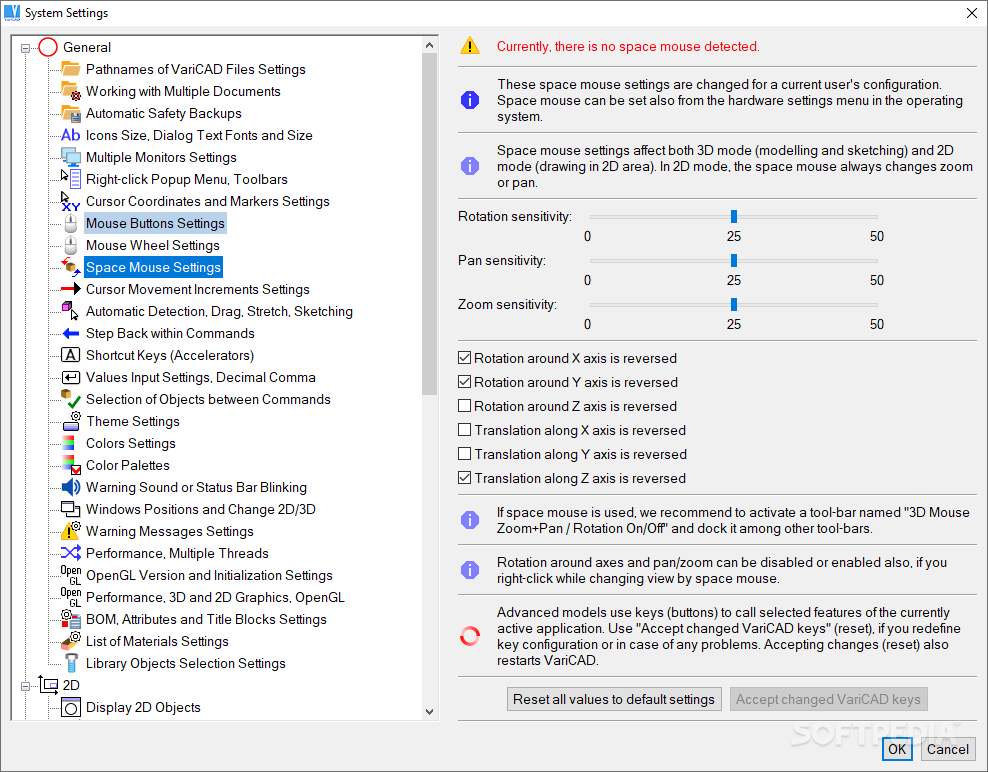Select Multiple Monitors Settings entry

click(x=161, y=157)
